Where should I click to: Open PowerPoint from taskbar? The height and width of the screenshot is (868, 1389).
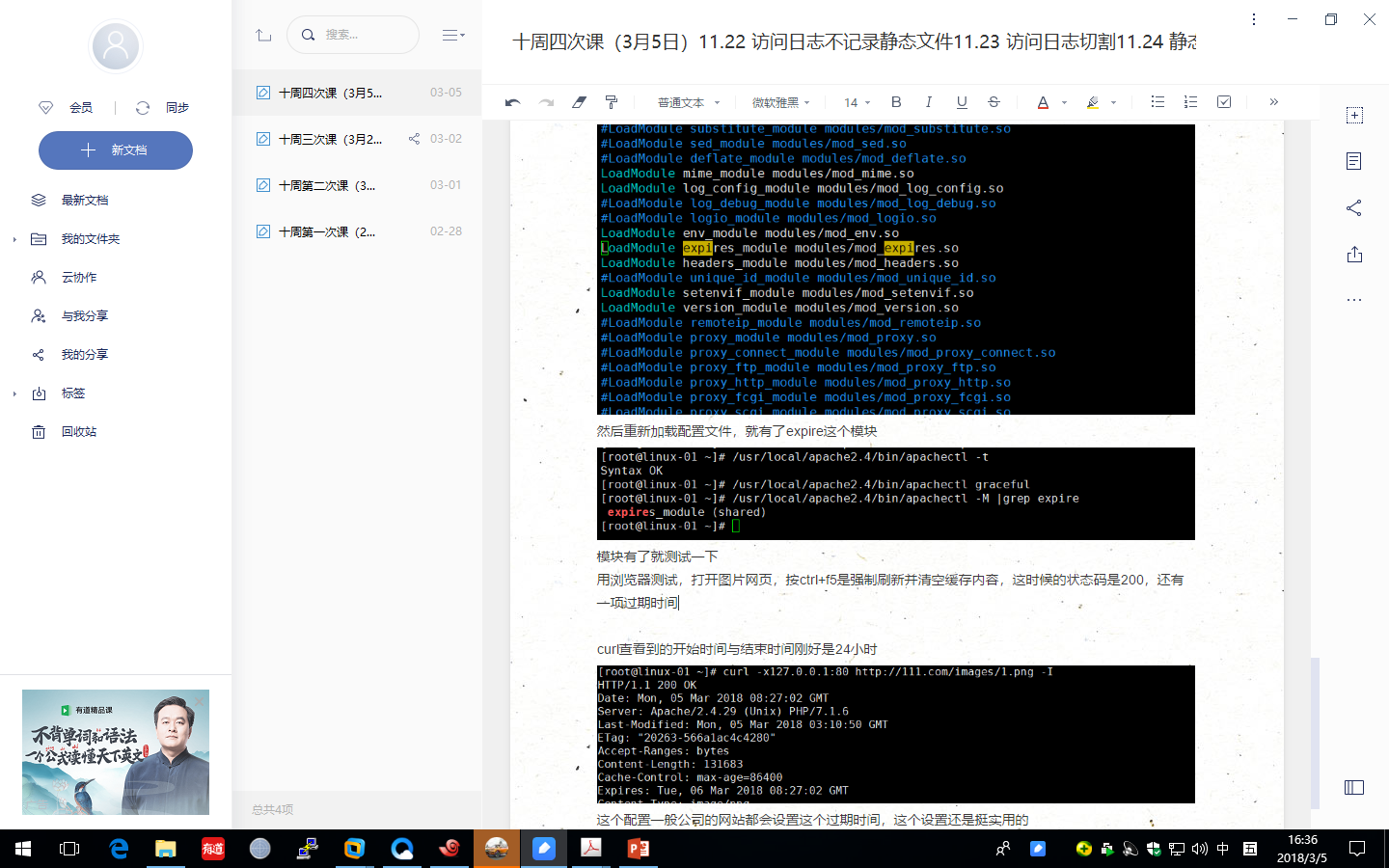coord(639,849)
